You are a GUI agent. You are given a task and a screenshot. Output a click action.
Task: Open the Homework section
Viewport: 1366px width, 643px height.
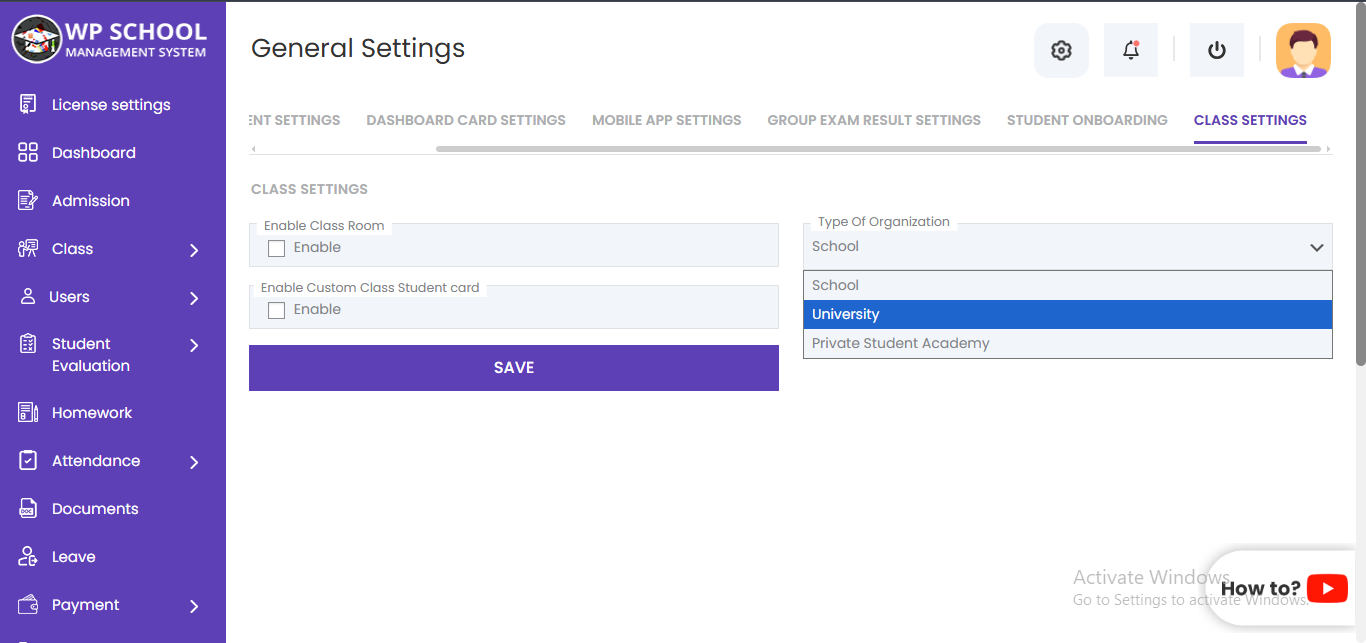[92, 412]
